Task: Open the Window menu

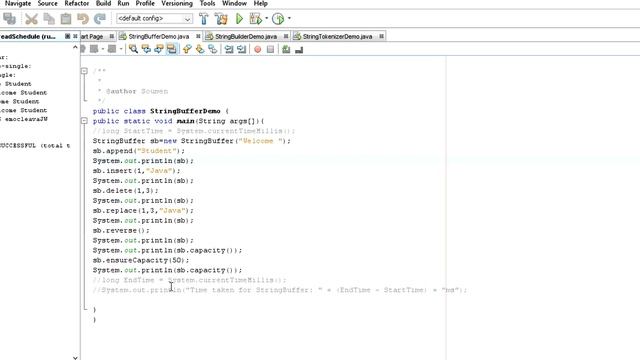Action: [x=234, y=4]
